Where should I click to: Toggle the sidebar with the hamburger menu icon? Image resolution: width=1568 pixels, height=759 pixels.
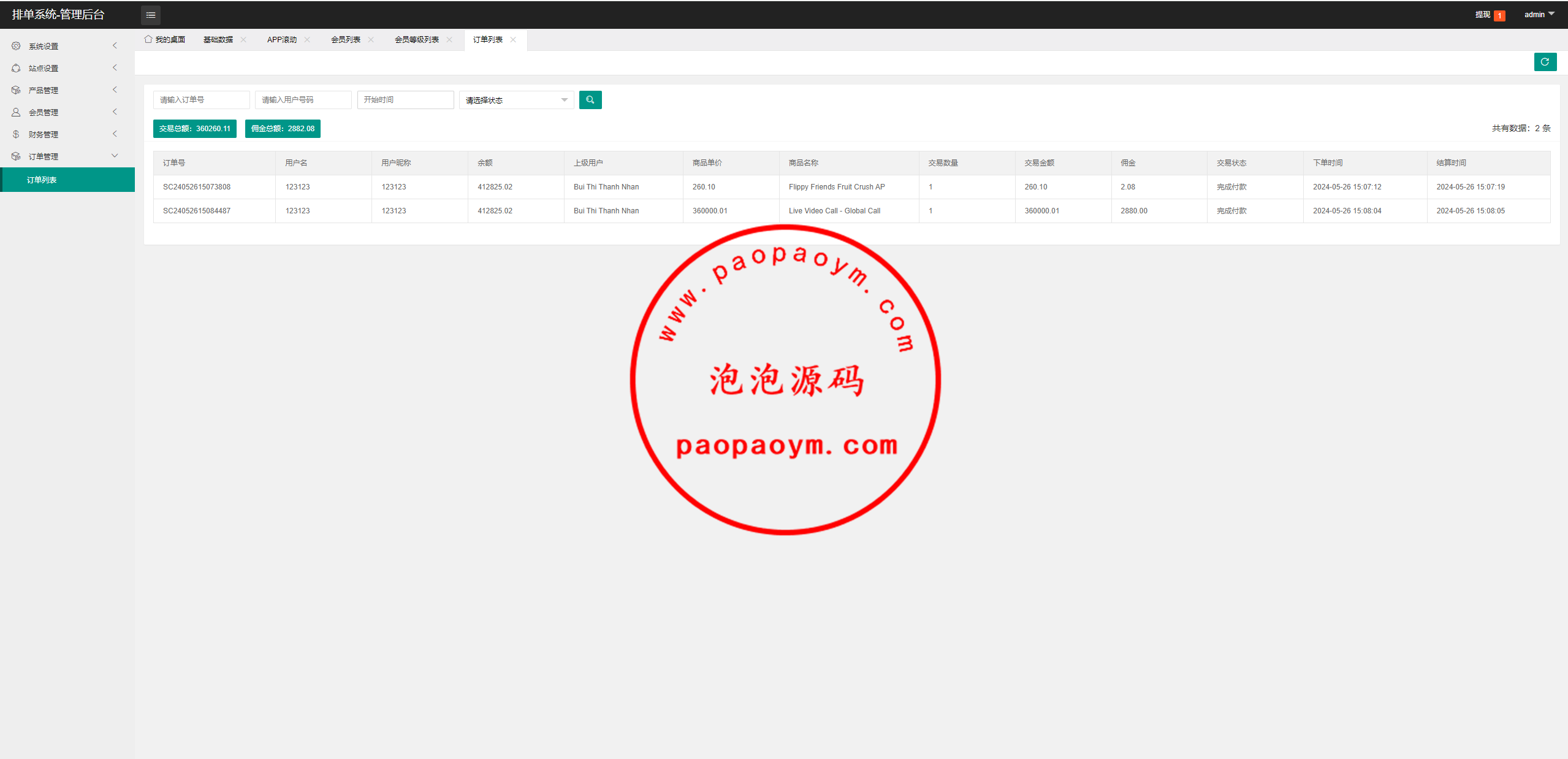(151, 15)
